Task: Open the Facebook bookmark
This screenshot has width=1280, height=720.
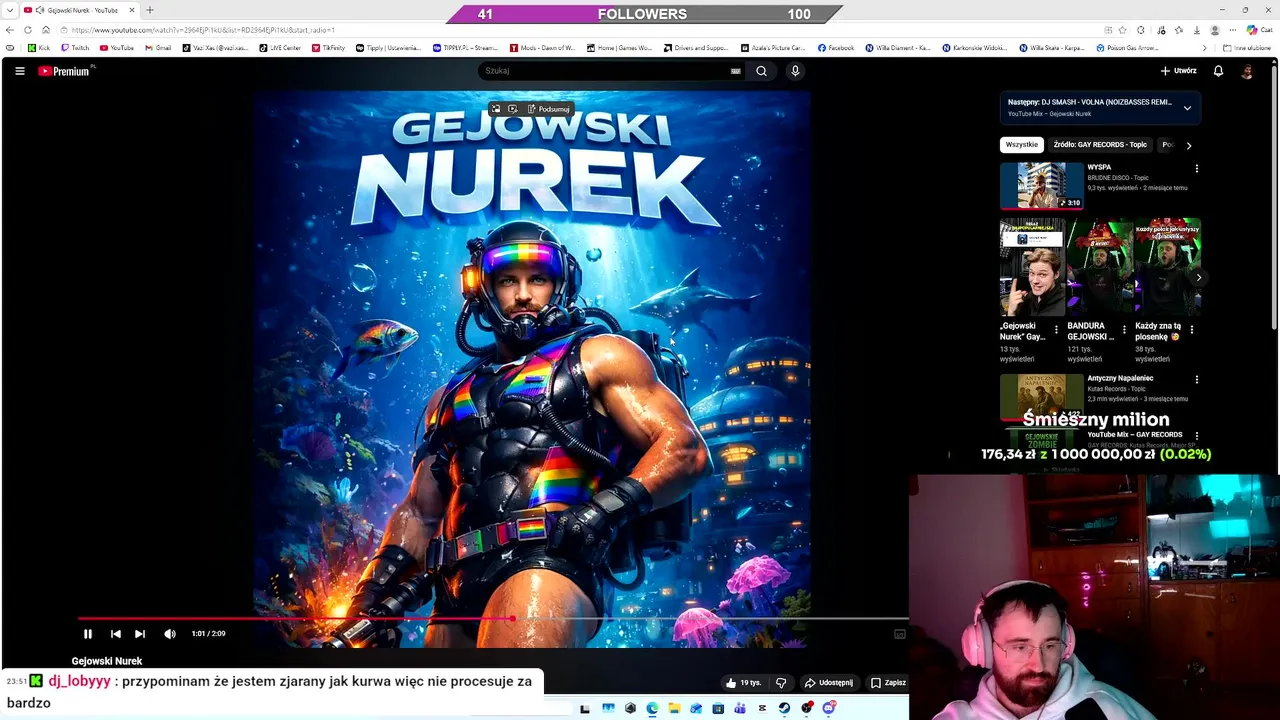Action: coord(836,48)
